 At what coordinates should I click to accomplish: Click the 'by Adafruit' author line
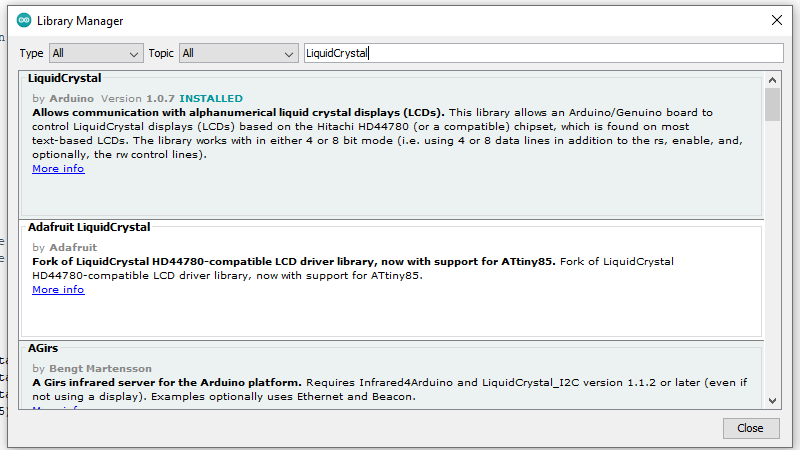[x=64, y=247]
